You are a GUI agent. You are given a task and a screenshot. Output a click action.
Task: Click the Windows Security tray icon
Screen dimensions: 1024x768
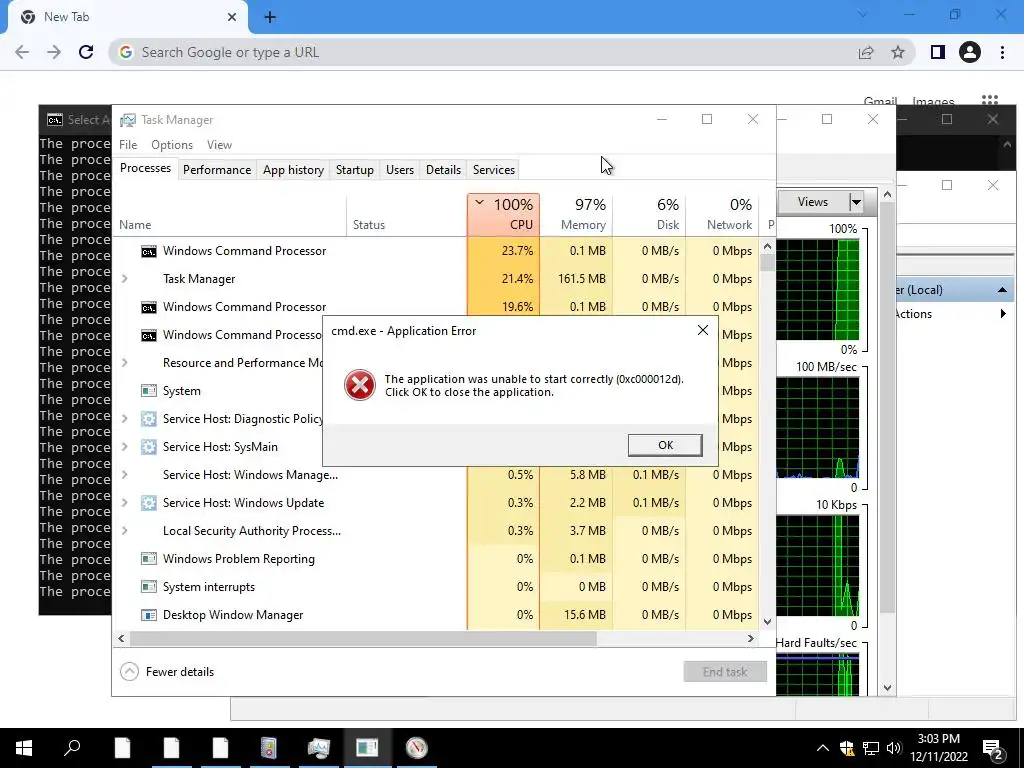click(x=847, y=748)
